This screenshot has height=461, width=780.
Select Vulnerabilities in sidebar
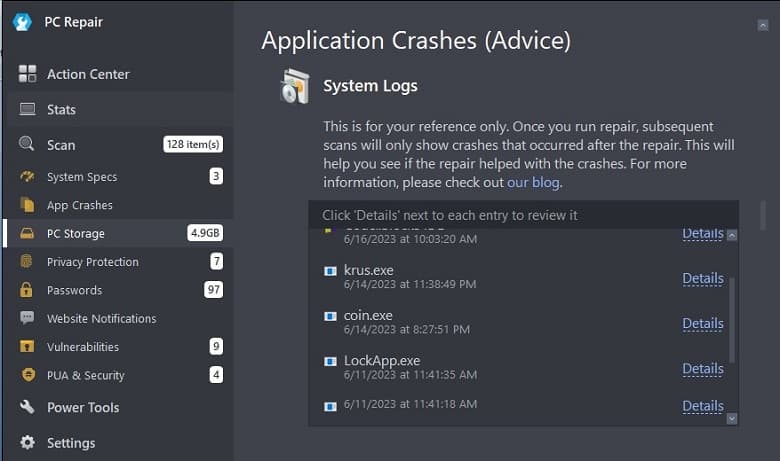[118, 347]
